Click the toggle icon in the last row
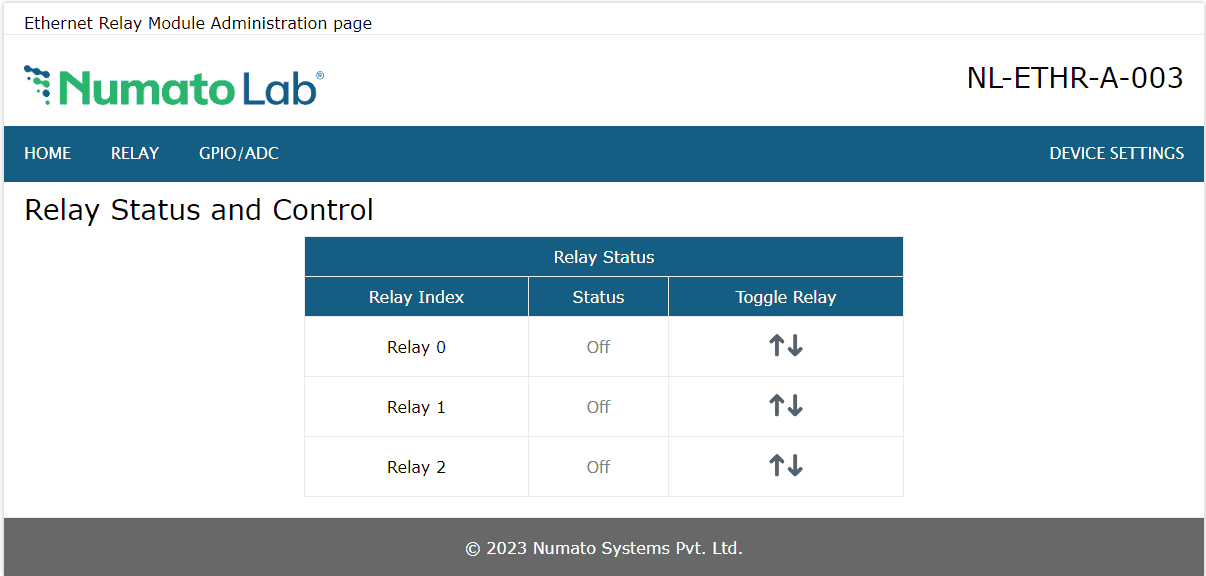This screenshot has height=576, width=1206. pos(785,466)
